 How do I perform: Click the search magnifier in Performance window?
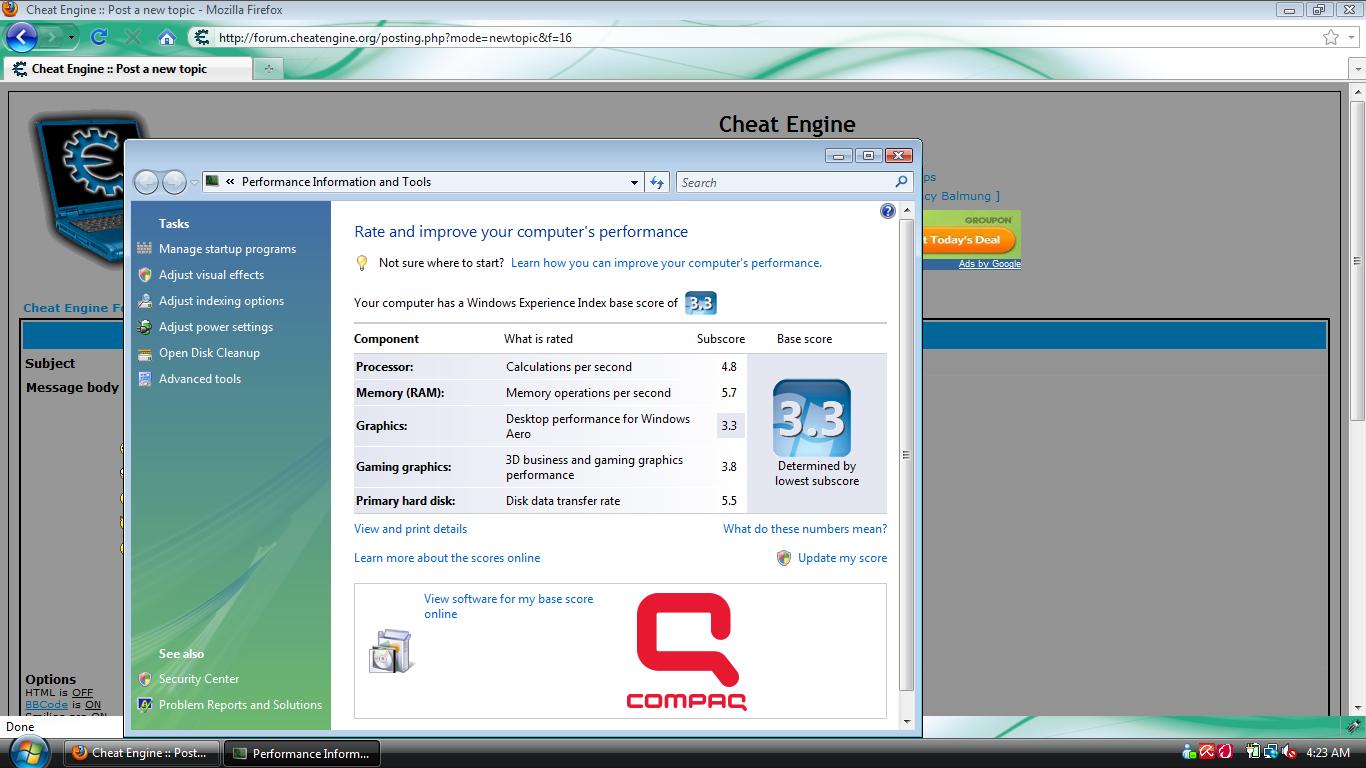[901, 182]
